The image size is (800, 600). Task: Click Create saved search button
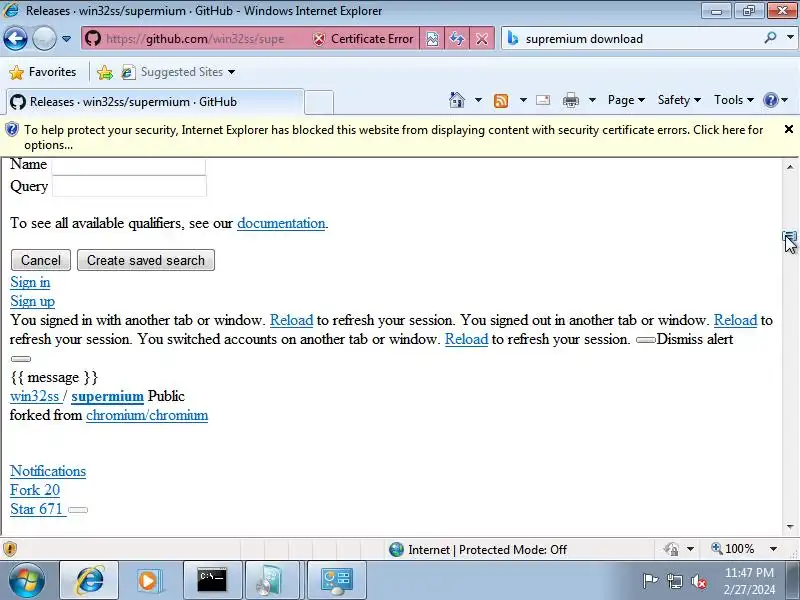pyautogui.click(x=146, y=260)
